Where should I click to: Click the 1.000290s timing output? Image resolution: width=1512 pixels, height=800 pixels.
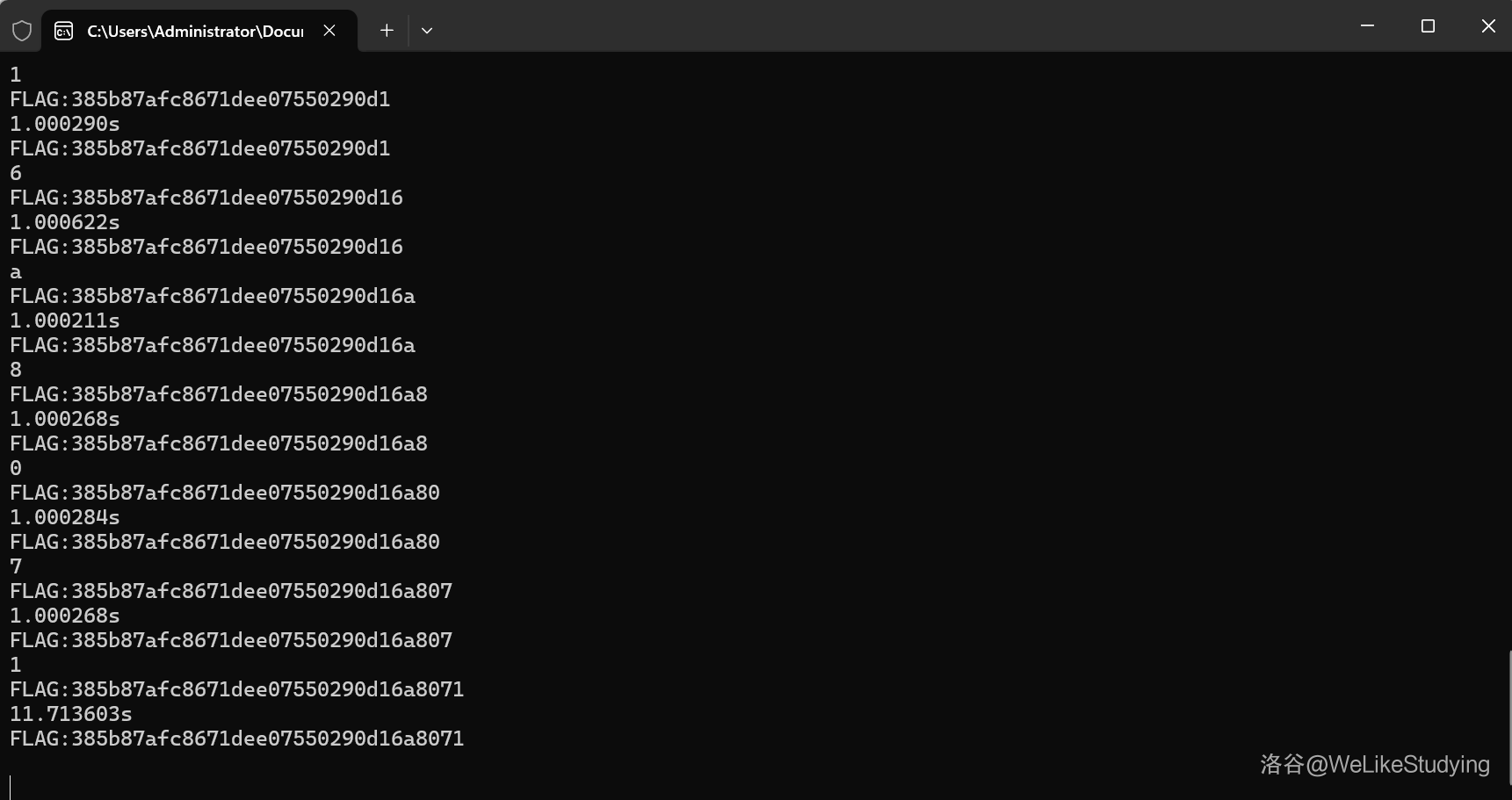(x=65, y=124)
